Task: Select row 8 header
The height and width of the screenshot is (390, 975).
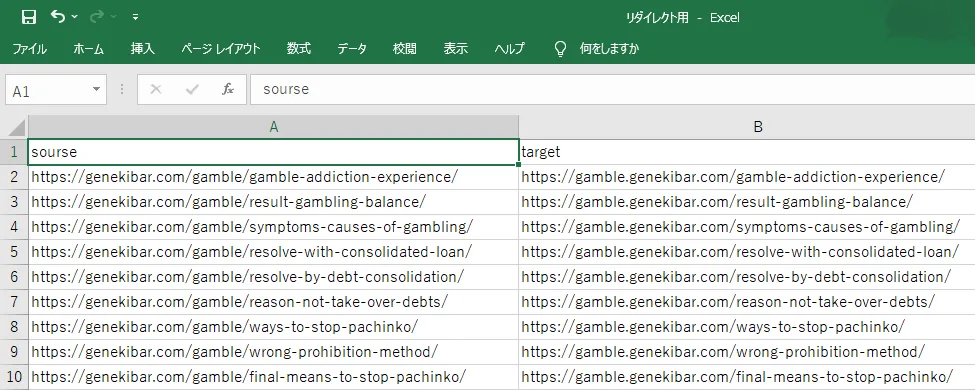Action: [x=14, y=327]
